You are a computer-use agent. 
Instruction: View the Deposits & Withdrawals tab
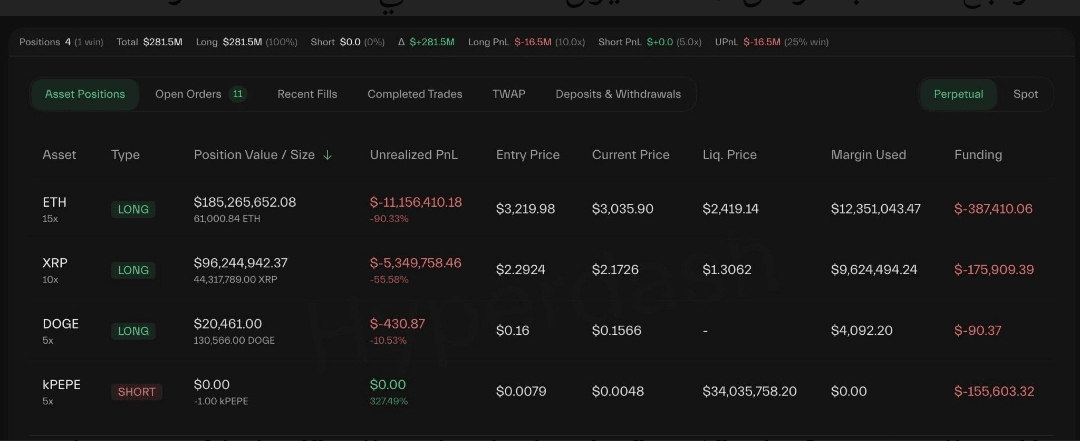point(618,94)
